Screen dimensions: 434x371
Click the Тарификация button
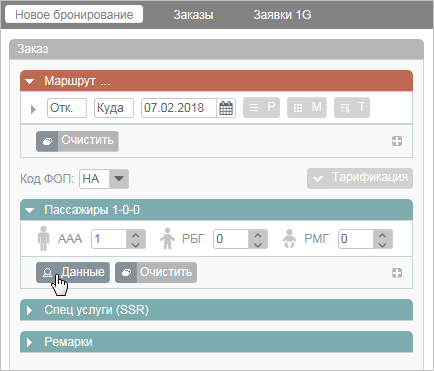point(360,178)
